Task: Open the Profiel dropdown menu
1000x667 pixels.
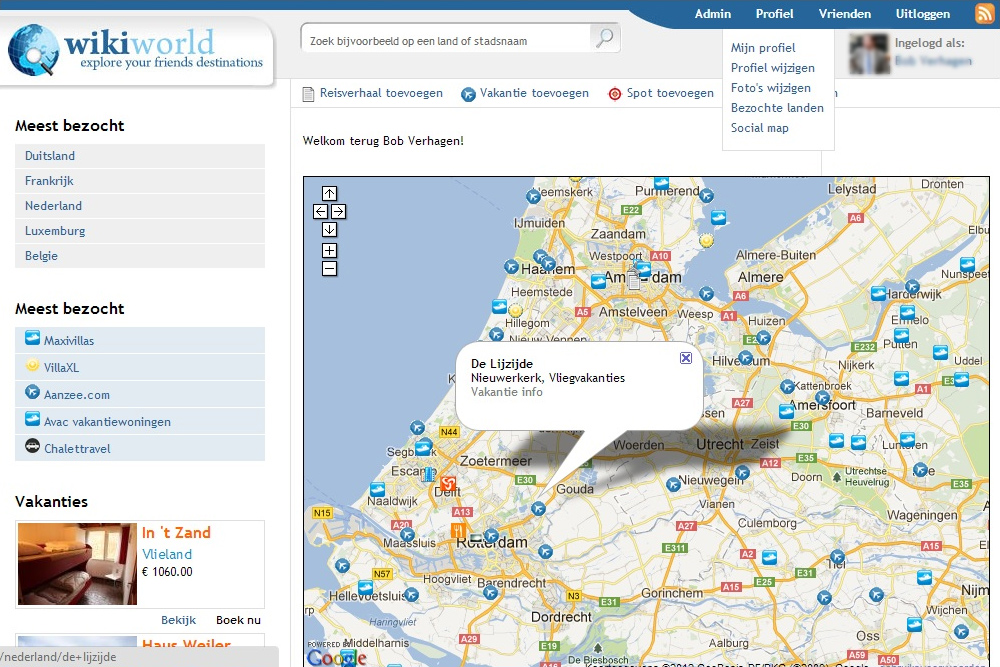Action: pos(774,14)
